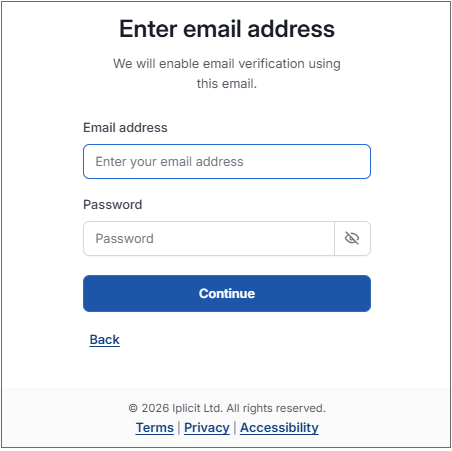This screenshot has width=452, height=451.
Task: Show the password via the eye toggle
Action: click(352, 238)
